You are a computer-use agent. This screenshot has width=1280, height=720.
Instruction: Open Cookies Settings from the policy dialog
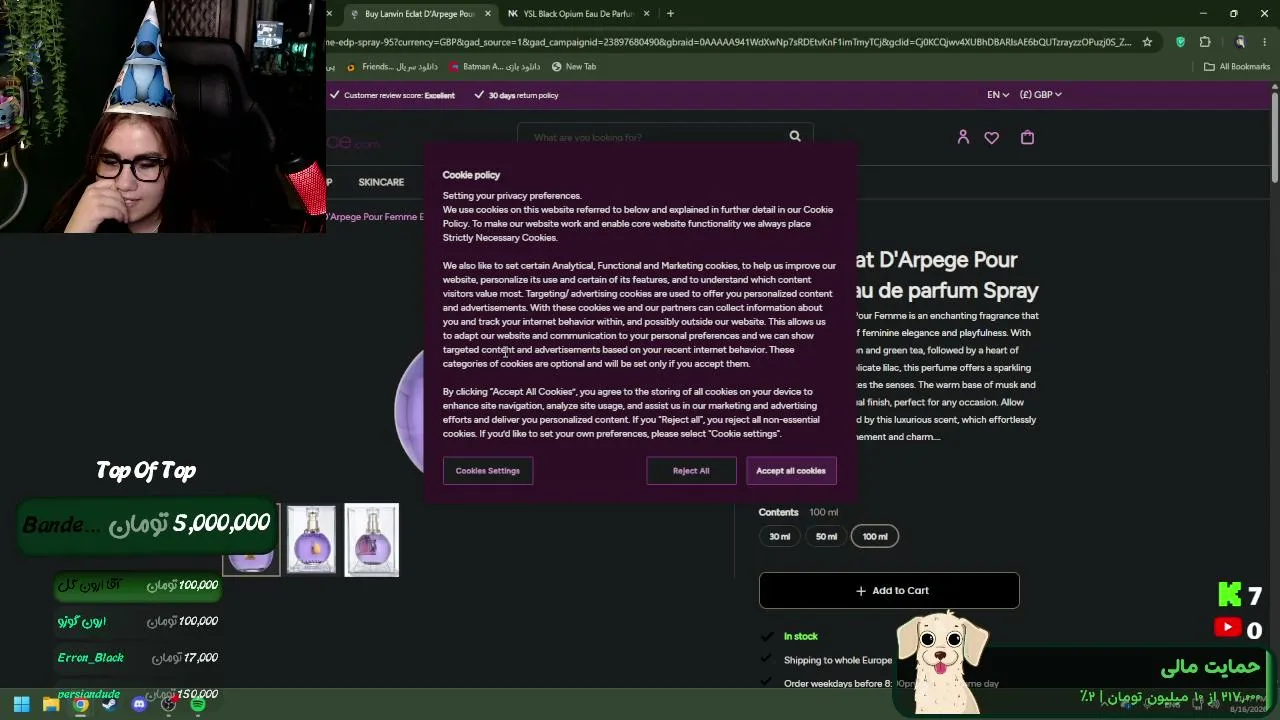pyautogui.click(x=488, y=470)
